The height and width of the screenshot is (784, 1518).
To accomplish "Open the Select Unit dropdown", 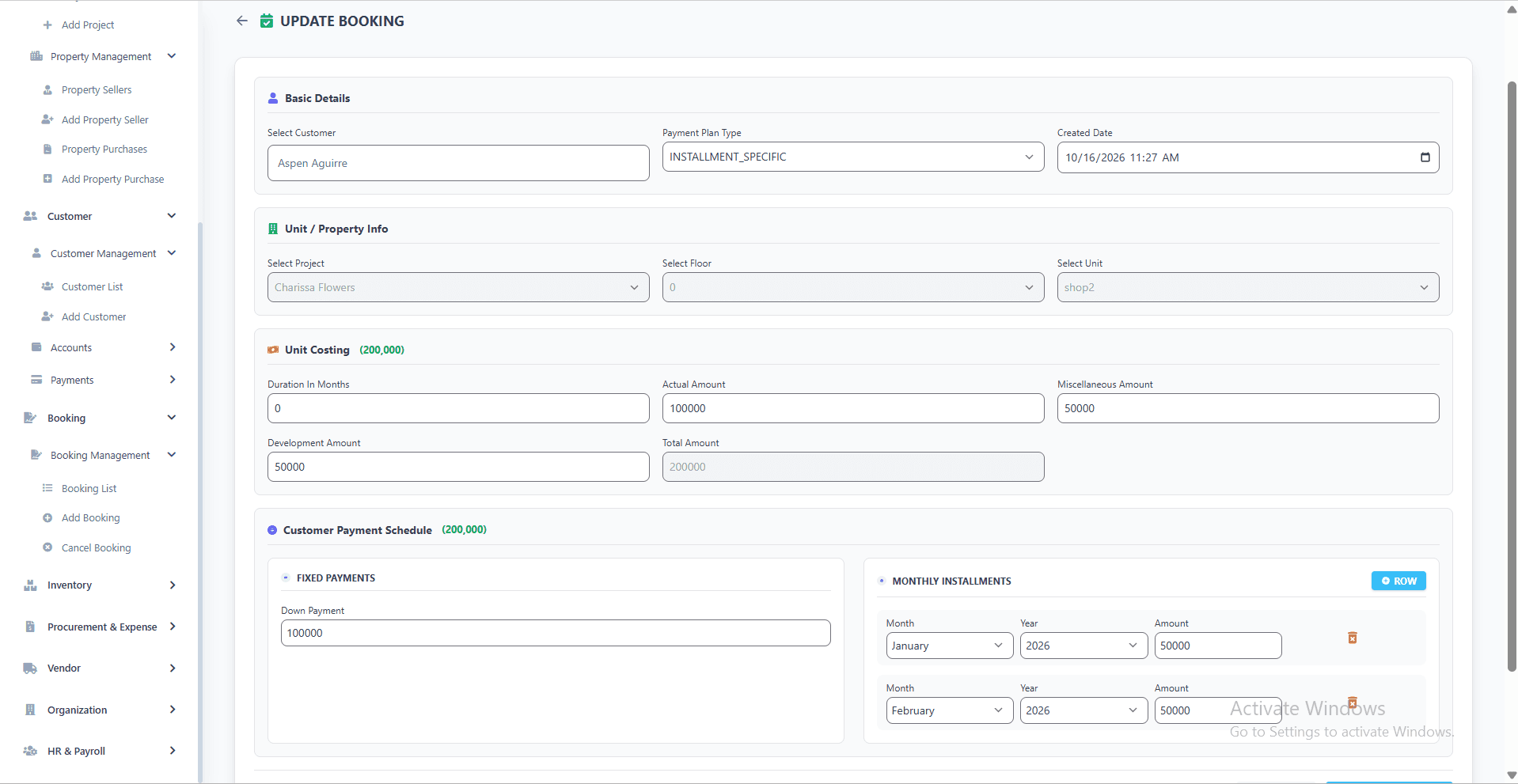I will point(1248,287).
